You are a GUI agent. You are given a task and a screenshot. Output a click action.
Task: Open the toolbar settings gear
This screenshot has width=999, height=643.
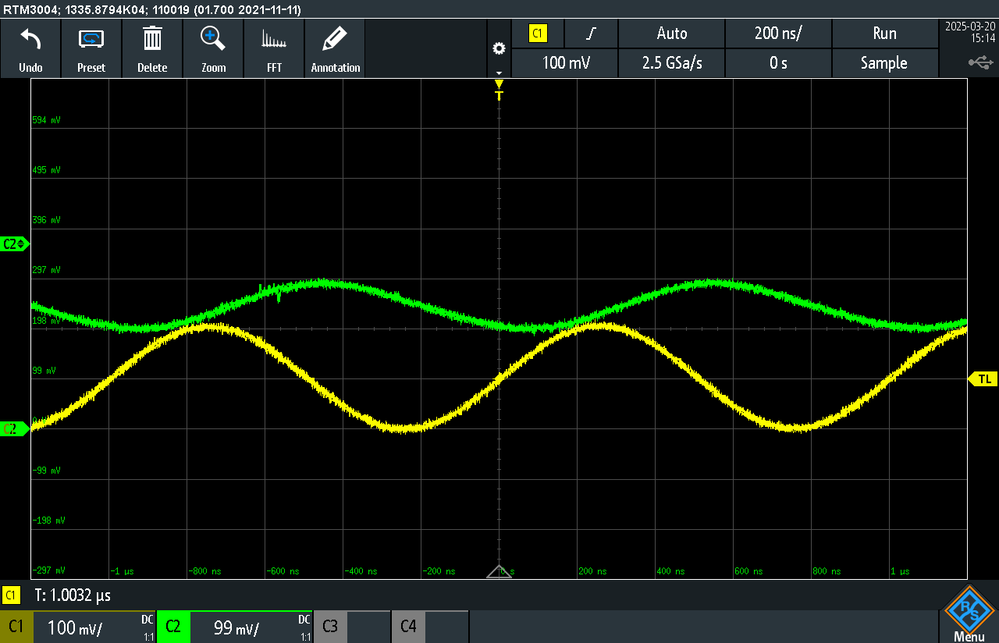(x=499, y=48)
